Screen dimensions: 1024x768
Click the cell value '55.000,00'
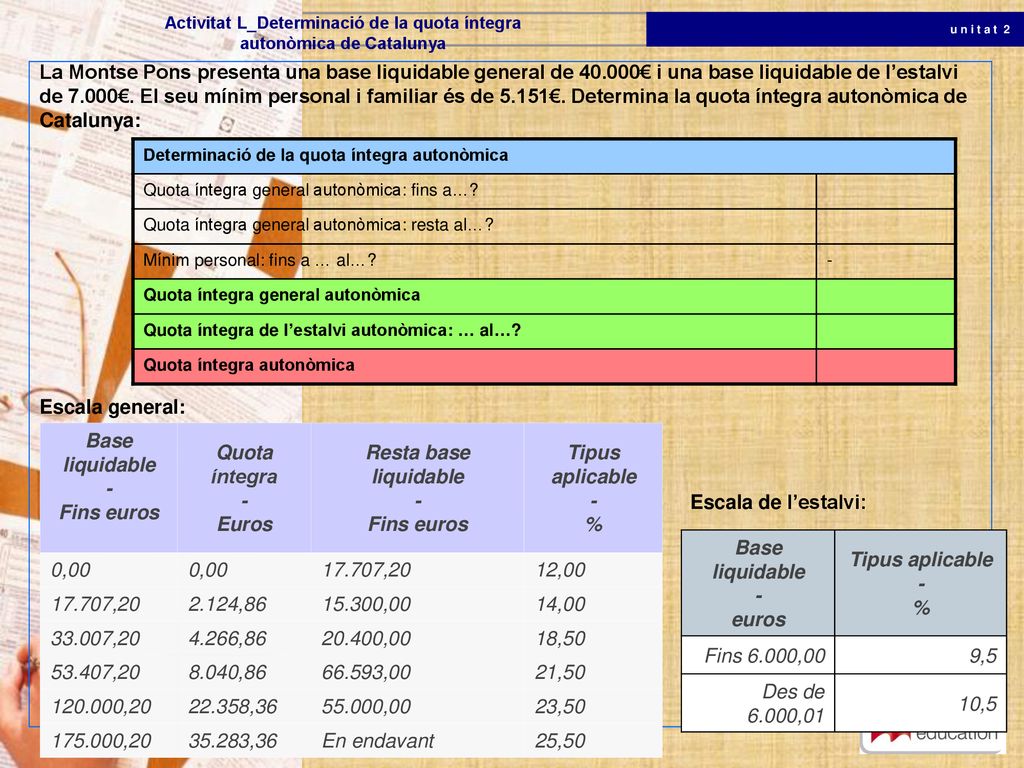tap(366, 706)
